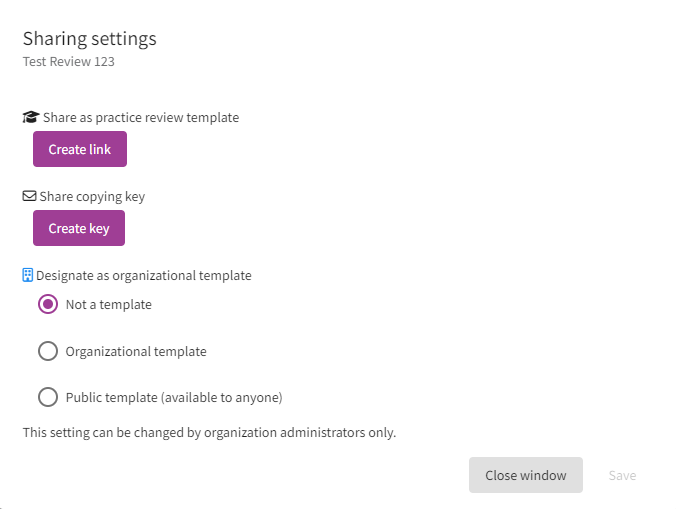Click the building icon beside Designate as organizational template
676x509 pixels.
(x=28, y=275)
